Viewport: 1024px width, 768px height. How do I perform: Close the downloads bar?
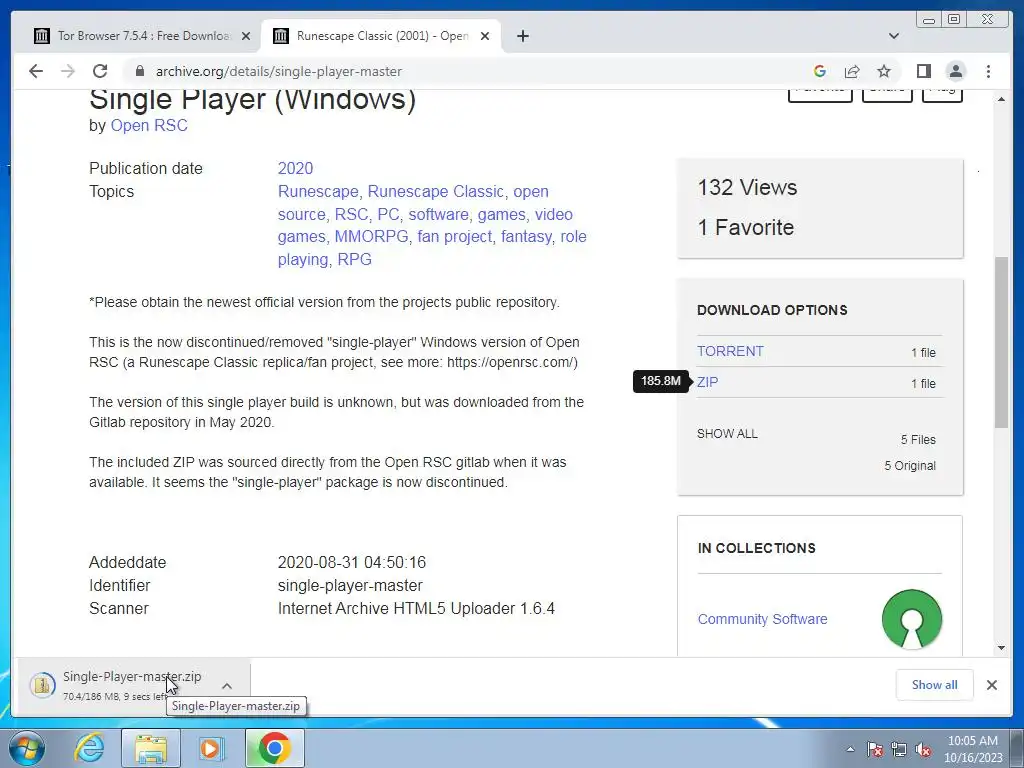pos(991,684)
